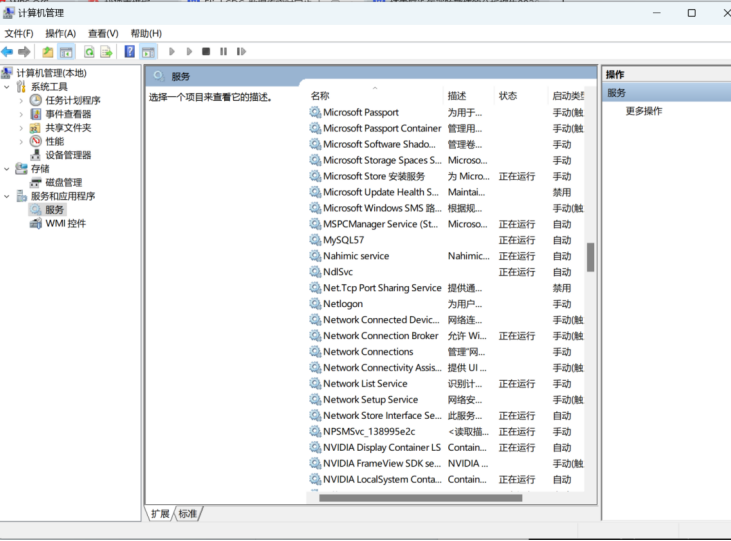Select the Network Setup Service row
The width and height of the screenshot is (731, 541).
(446, 400)
